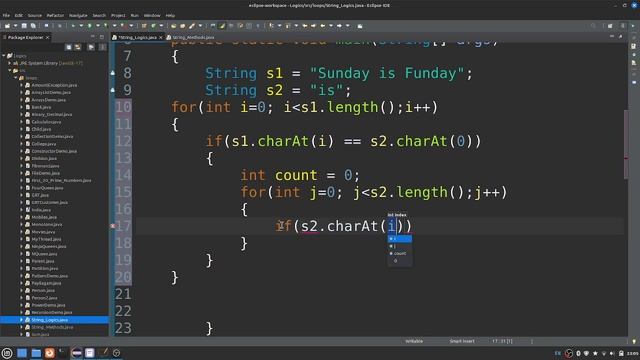
Task: Click the Back navigation arrow in toolbar
Action: pos(322,26)
